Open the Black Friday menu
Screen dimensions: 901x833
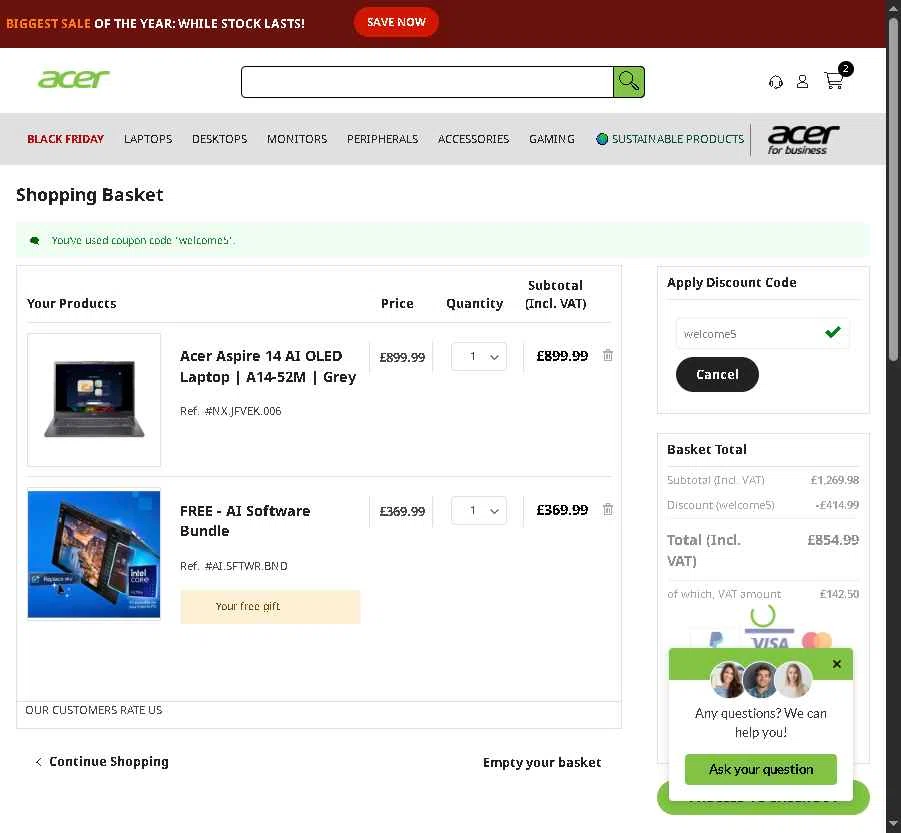tap(66, 139)
